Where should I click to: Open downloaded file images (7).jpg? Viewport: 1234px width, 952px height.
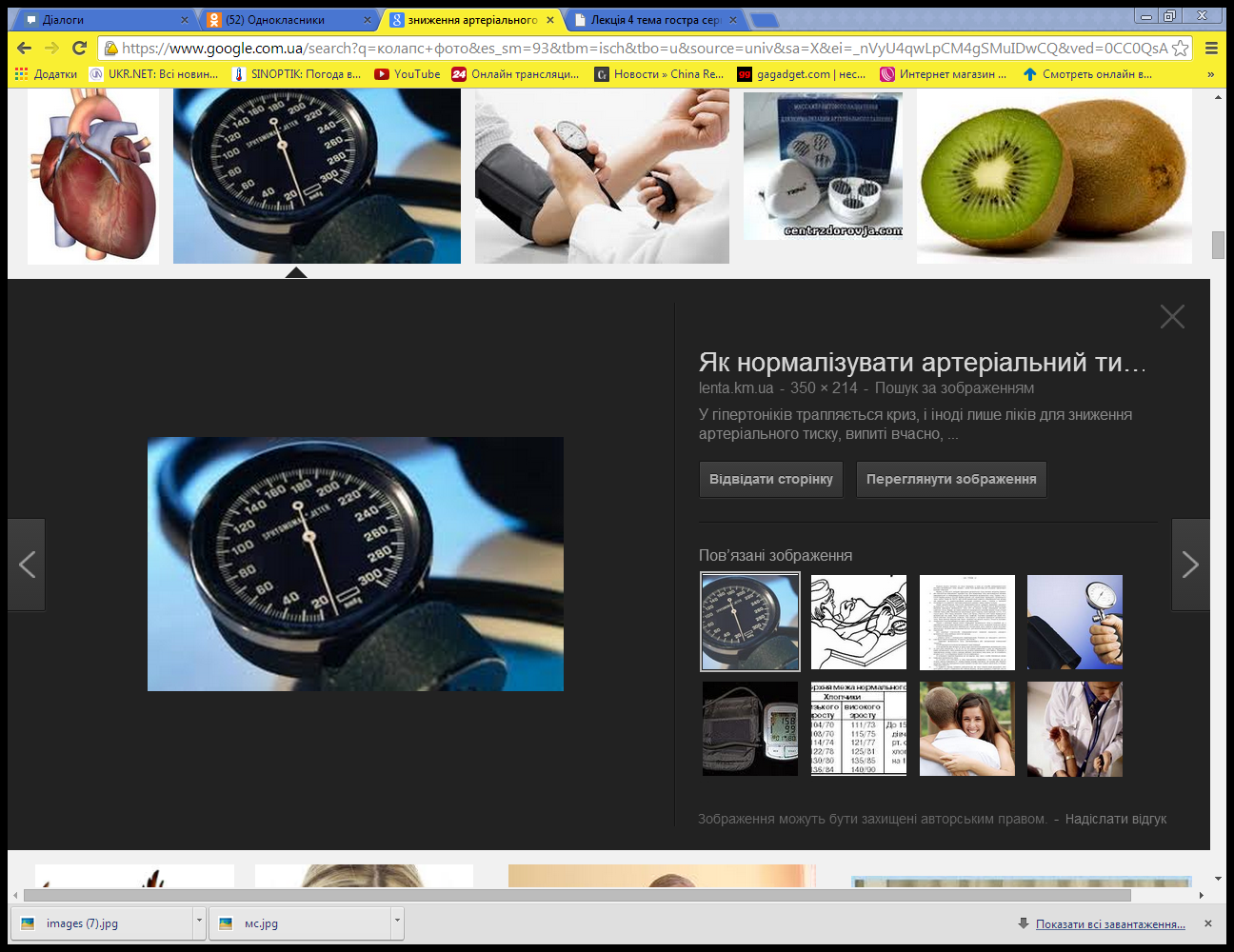[104, 922]
